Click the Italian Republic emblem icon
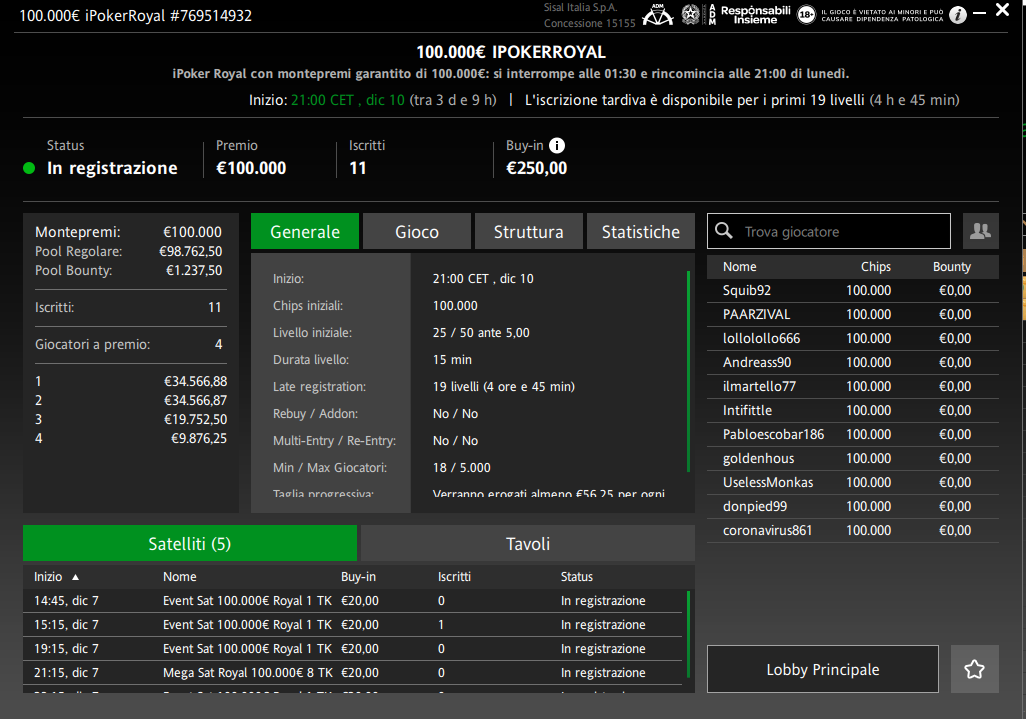Image resolution: width=1026 pixels, height=719 pixels. (690, 14)
